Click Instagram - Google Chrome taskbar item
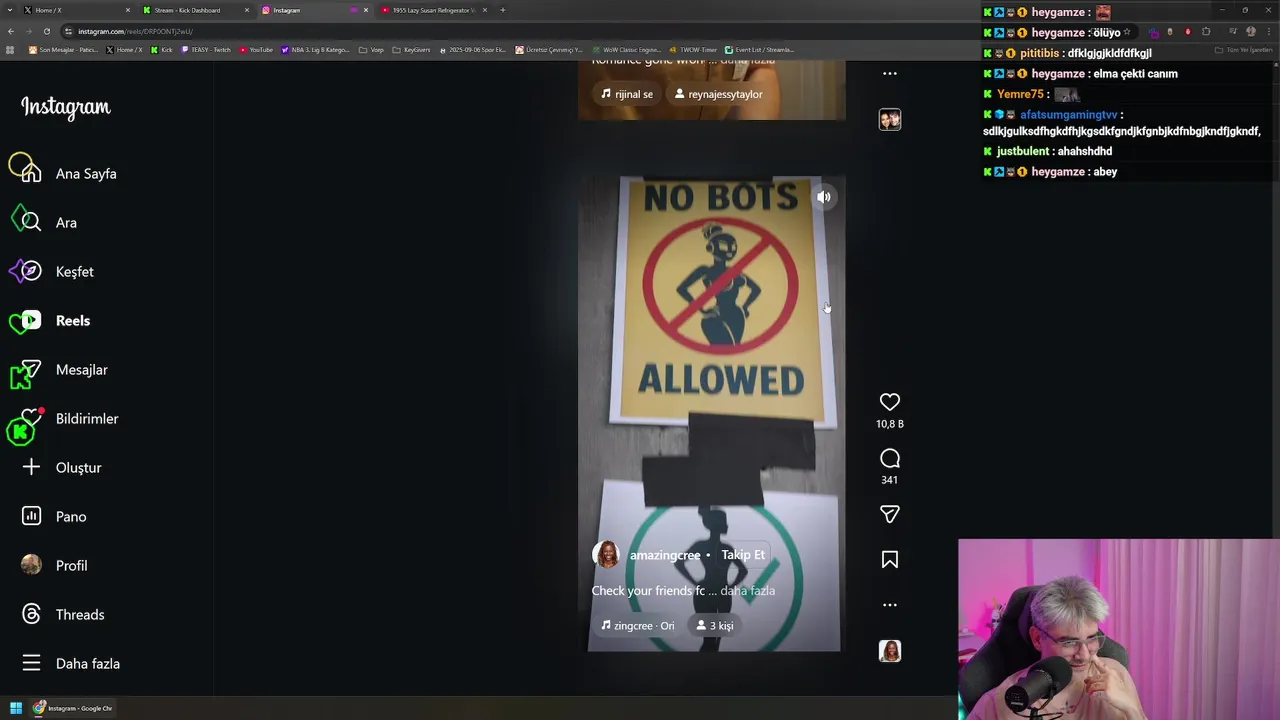This screenshot has width=1280, height=720. tap(73, 708)
